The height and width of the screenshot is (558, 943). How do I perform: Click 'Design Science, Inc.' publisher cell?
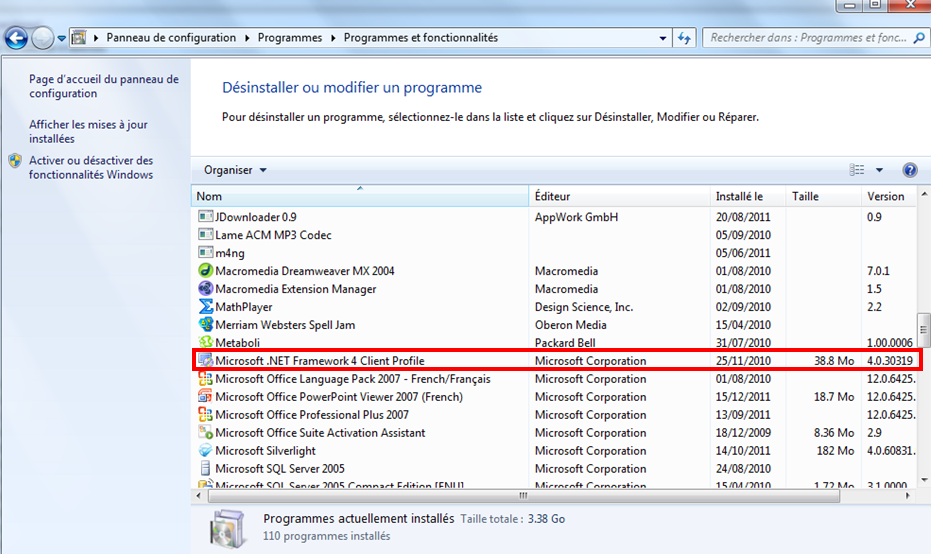click(x=584, y=307)
